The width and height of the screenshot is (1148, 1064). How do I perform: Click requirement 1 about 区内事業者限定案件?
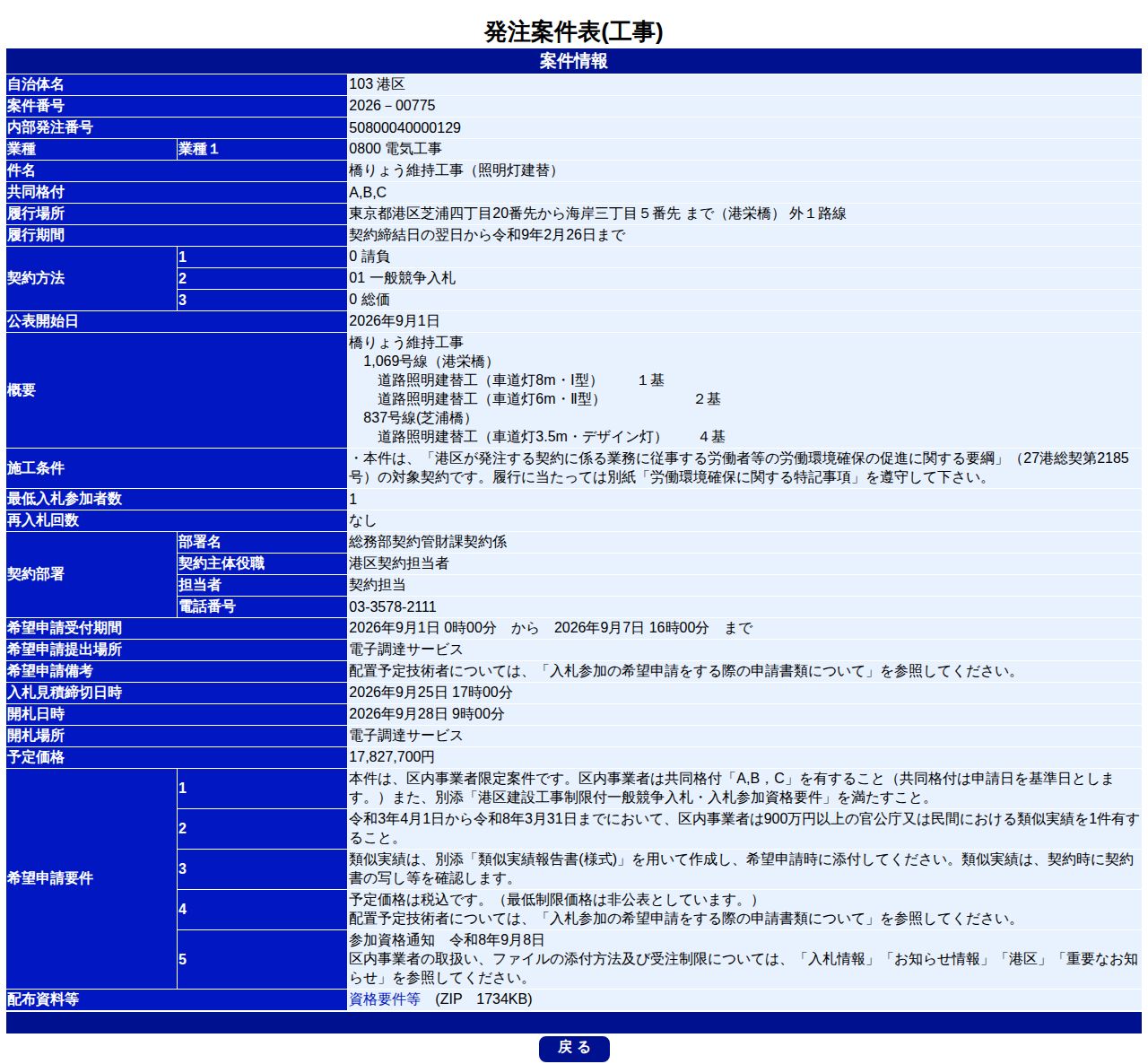pyautogui.click(x=731, y=788)
